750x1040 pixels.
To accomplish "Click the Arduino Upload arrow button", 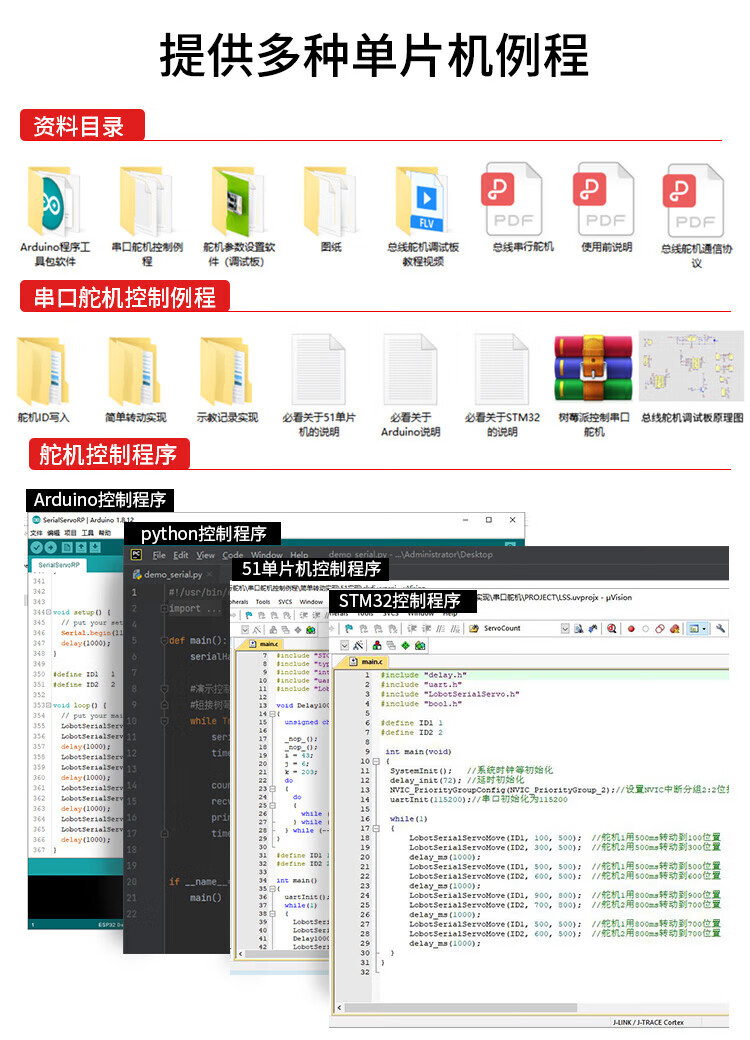I will (x=51, y=548).
